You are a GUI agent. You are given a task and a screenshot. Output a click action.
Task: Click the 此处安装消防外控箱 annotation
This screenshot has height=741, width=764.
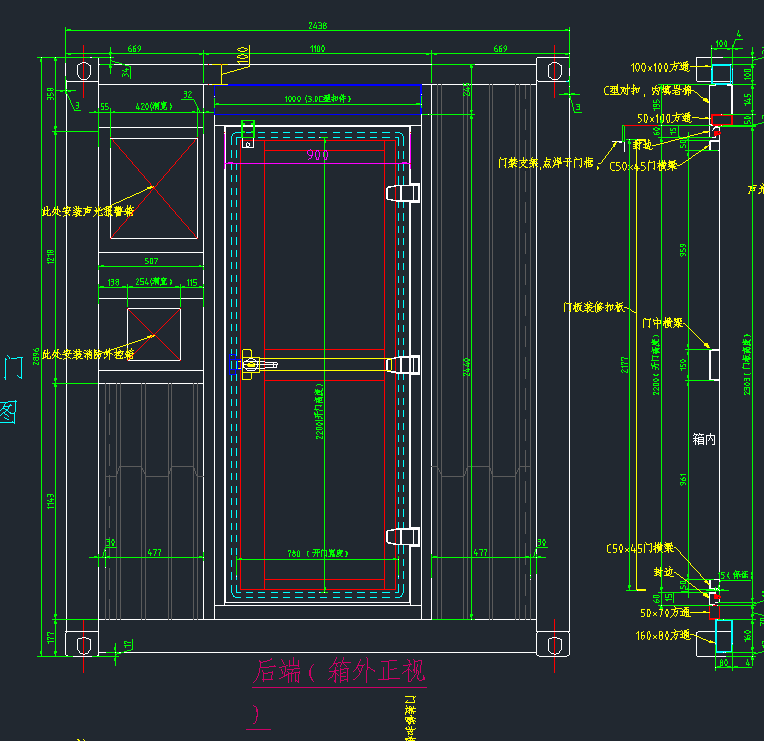[88, 355]
